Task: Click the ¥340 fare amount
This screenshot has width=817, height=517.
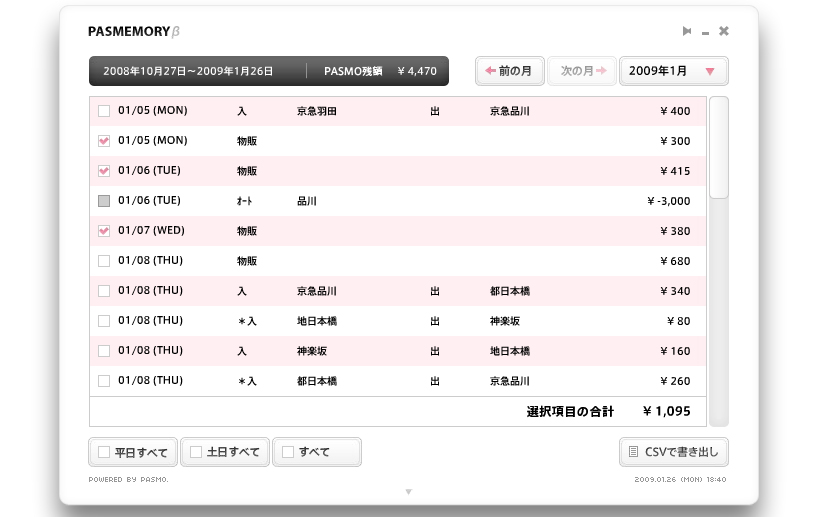Action: 675,291
